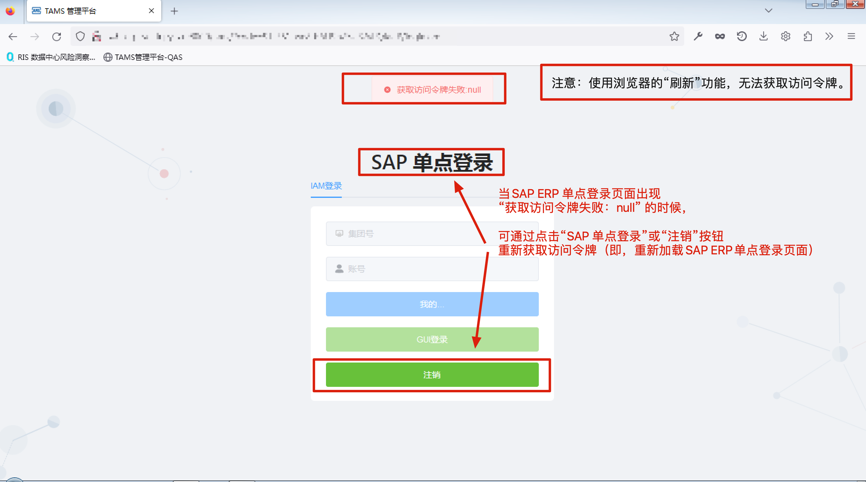The image size is (866, 482).
Task: Click the 集团号 input field
Action: (x=432, y=234)
